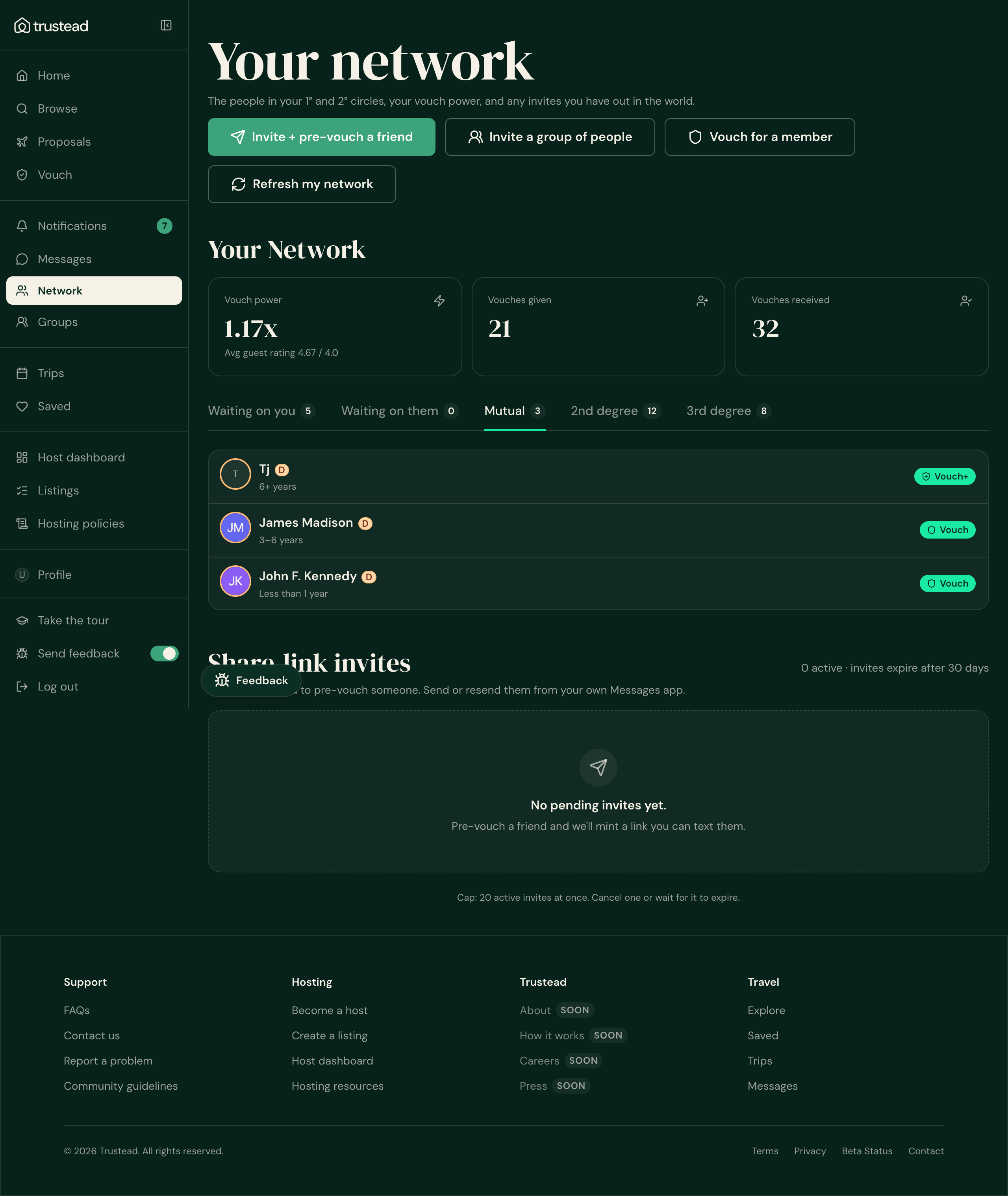The image size is (1008, 1196).
Task: Open Host dashboard in sidebar
Action: [94, 457]
